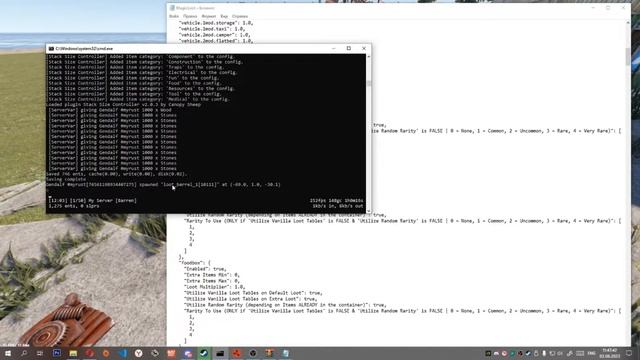Click "vehicle.1mod.taxi" line in Notepad
Viewport: 640px width, 360px height.
212,29
